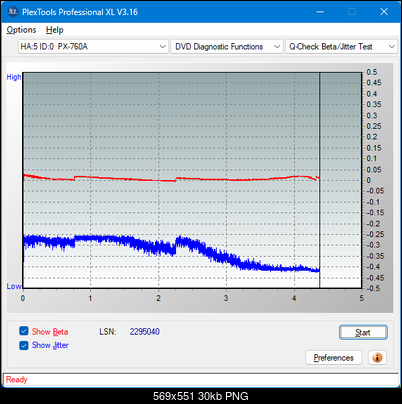
Task: Open the Q-Check Beta/Jitter Test dropdown
Action: 342,47
